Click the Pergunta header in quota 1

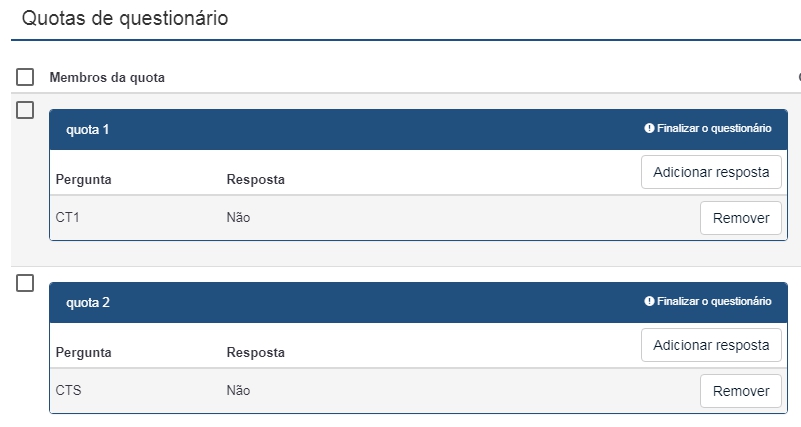click(83, 180)
